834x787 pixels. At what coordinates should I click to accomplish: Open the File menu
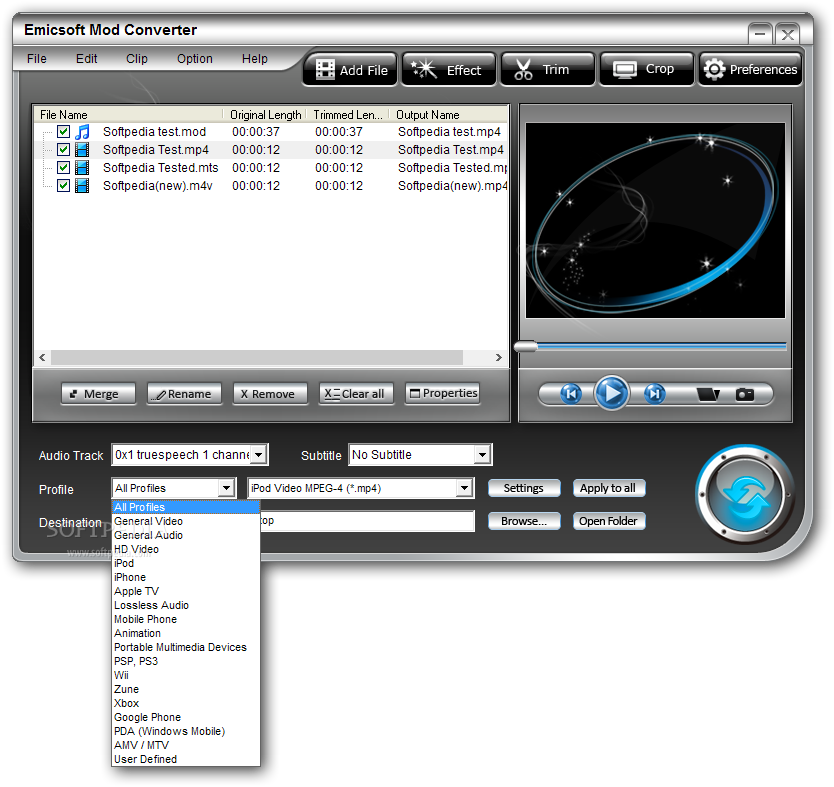pyautogui.click(x=37, y=59)
